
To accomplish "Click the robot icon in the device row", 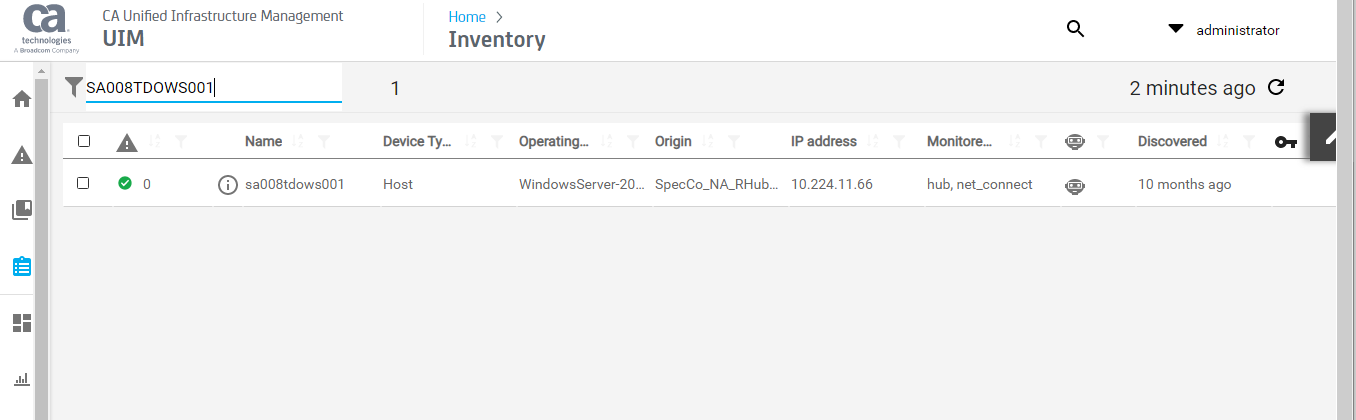I will [x=1075, y=185].
